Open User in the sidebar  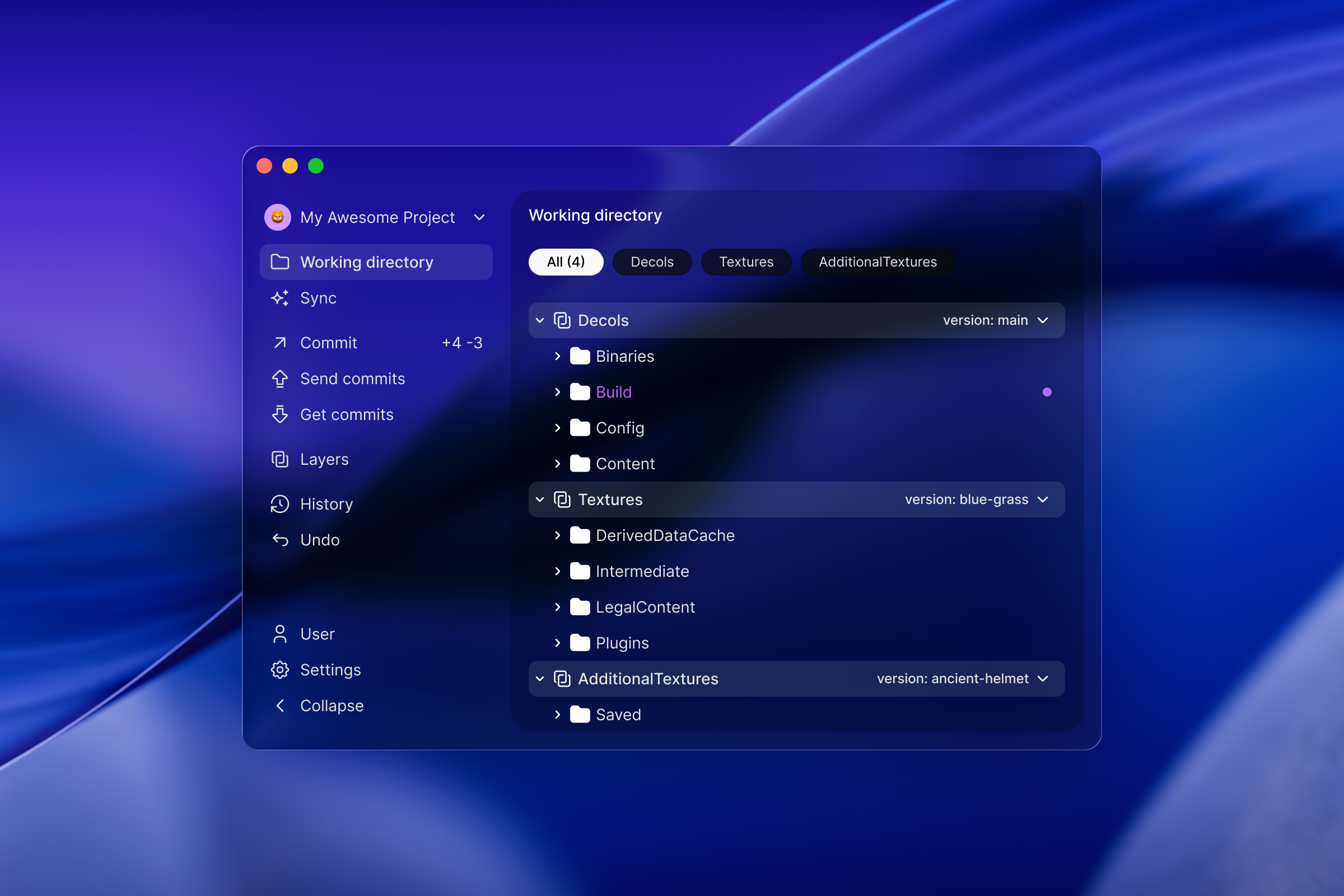click(x=318, y=634)
